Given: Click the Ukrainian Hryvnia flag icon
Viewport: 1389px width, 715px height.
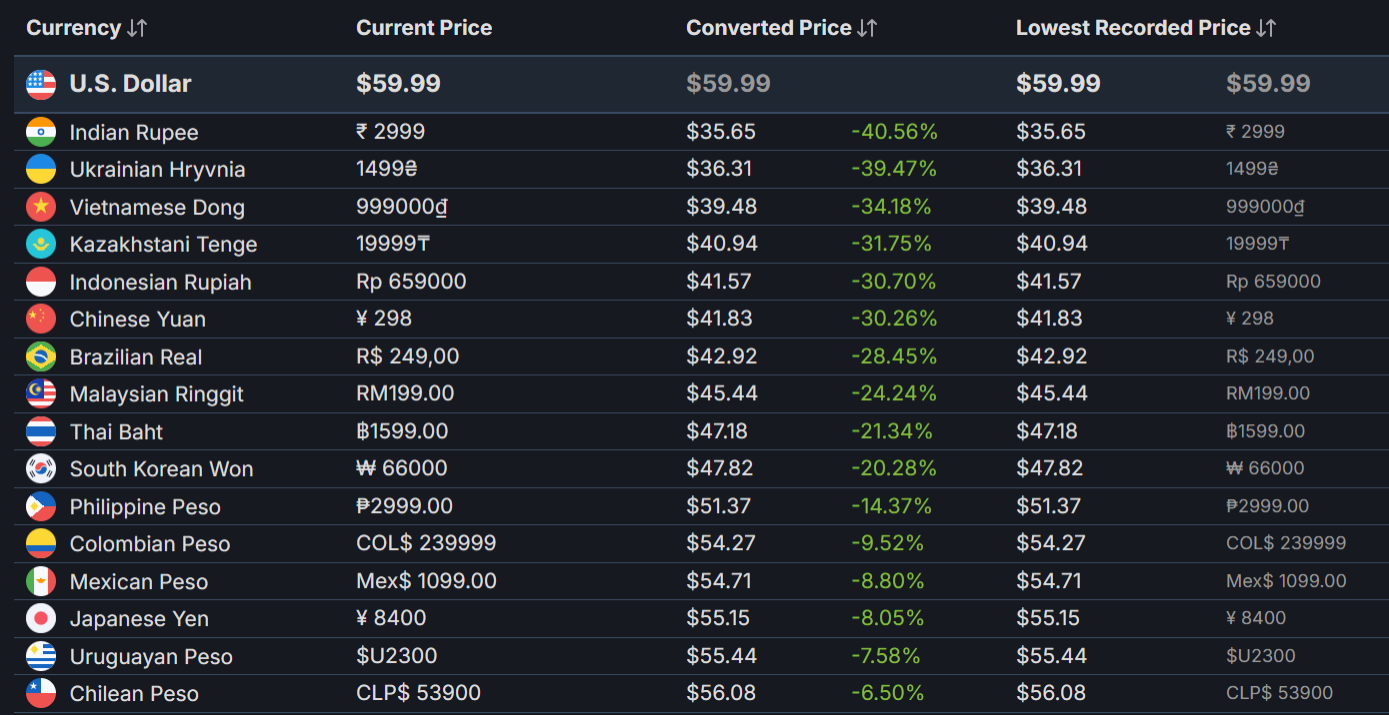Looking at the screenshot, I should (x=41, y=169).
